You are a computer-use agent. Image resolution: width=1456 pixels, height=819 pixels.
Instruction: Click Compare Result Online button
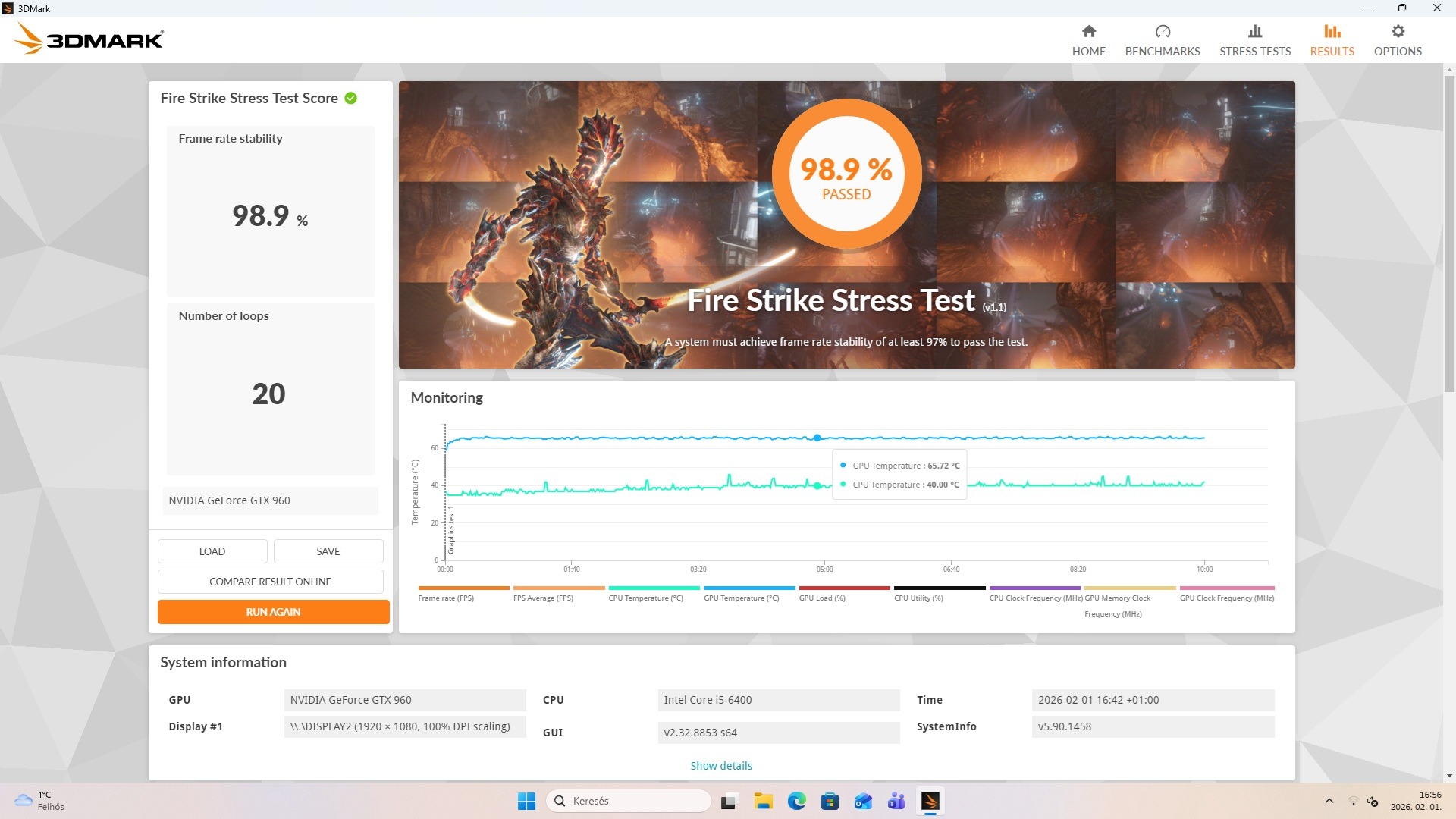click(270, 582)
